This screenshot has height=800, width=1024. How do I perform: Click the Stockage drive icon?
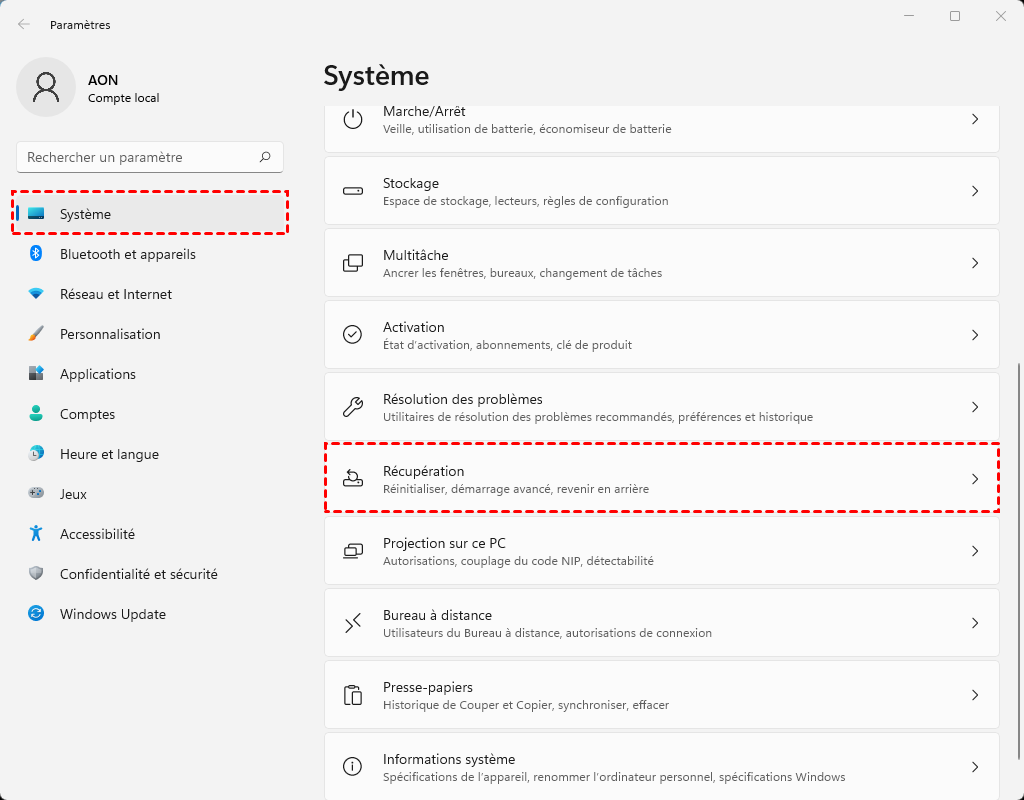click(x=352, y=191)
